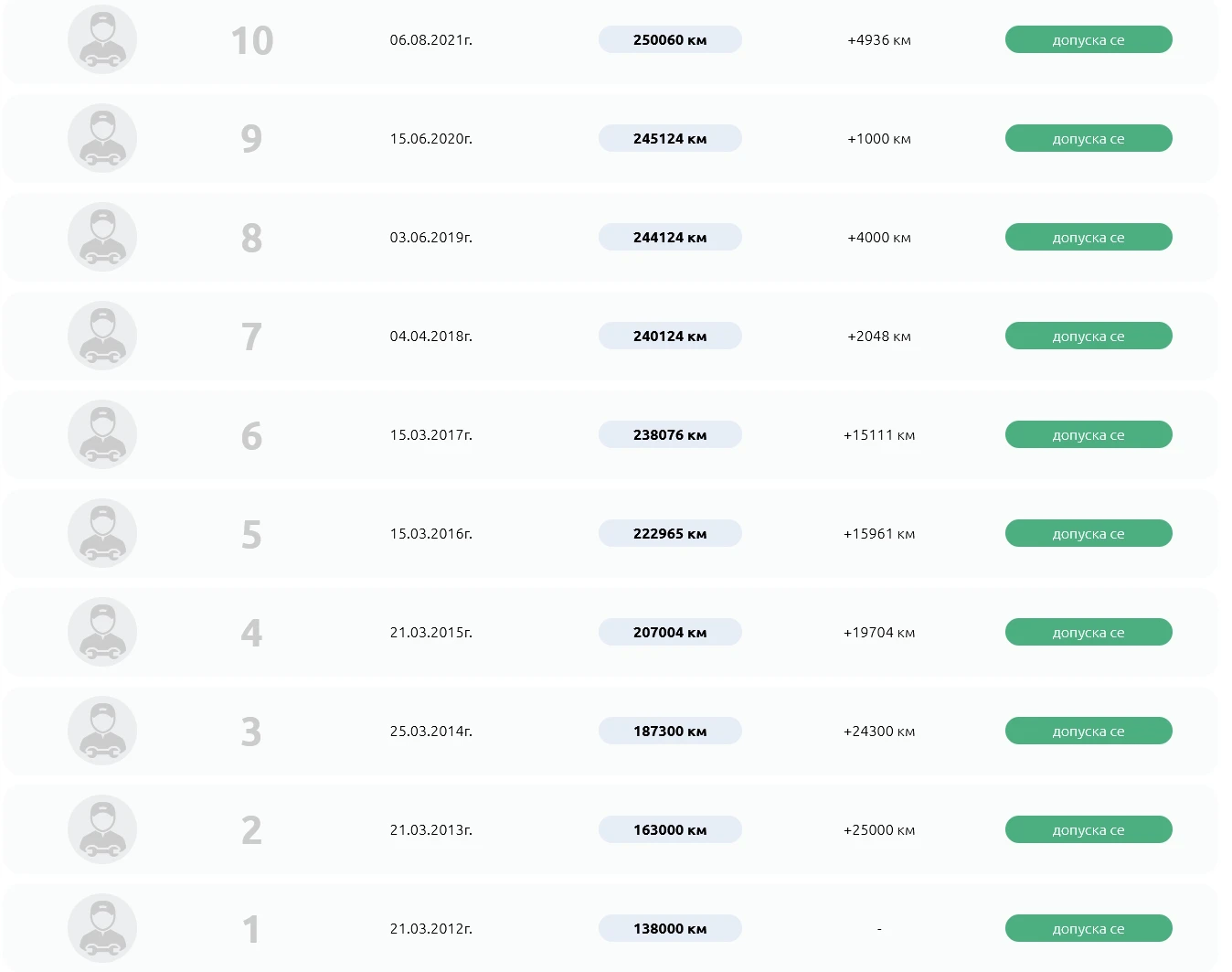Select the 15.03.2016г. inspection date

click(431, 534)
